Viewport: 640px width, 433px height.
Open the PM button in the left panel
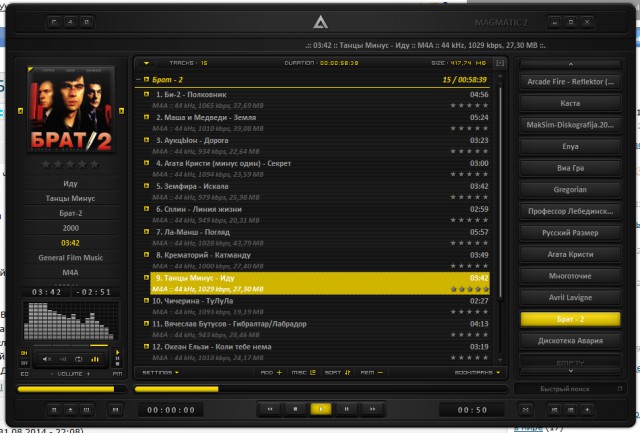coord(117,374)
